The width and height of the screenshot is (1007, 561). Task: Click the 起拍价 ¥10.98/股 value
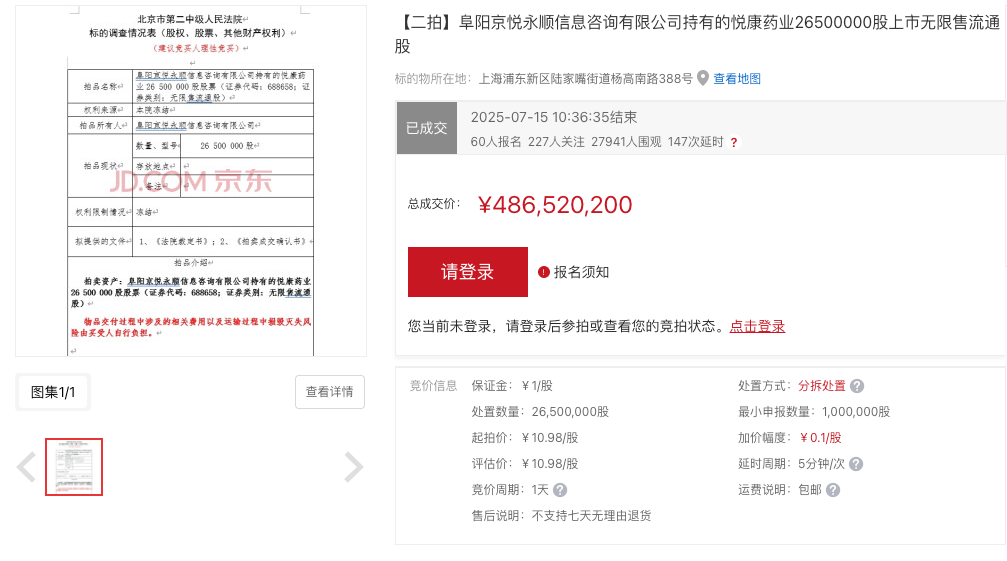550,438
